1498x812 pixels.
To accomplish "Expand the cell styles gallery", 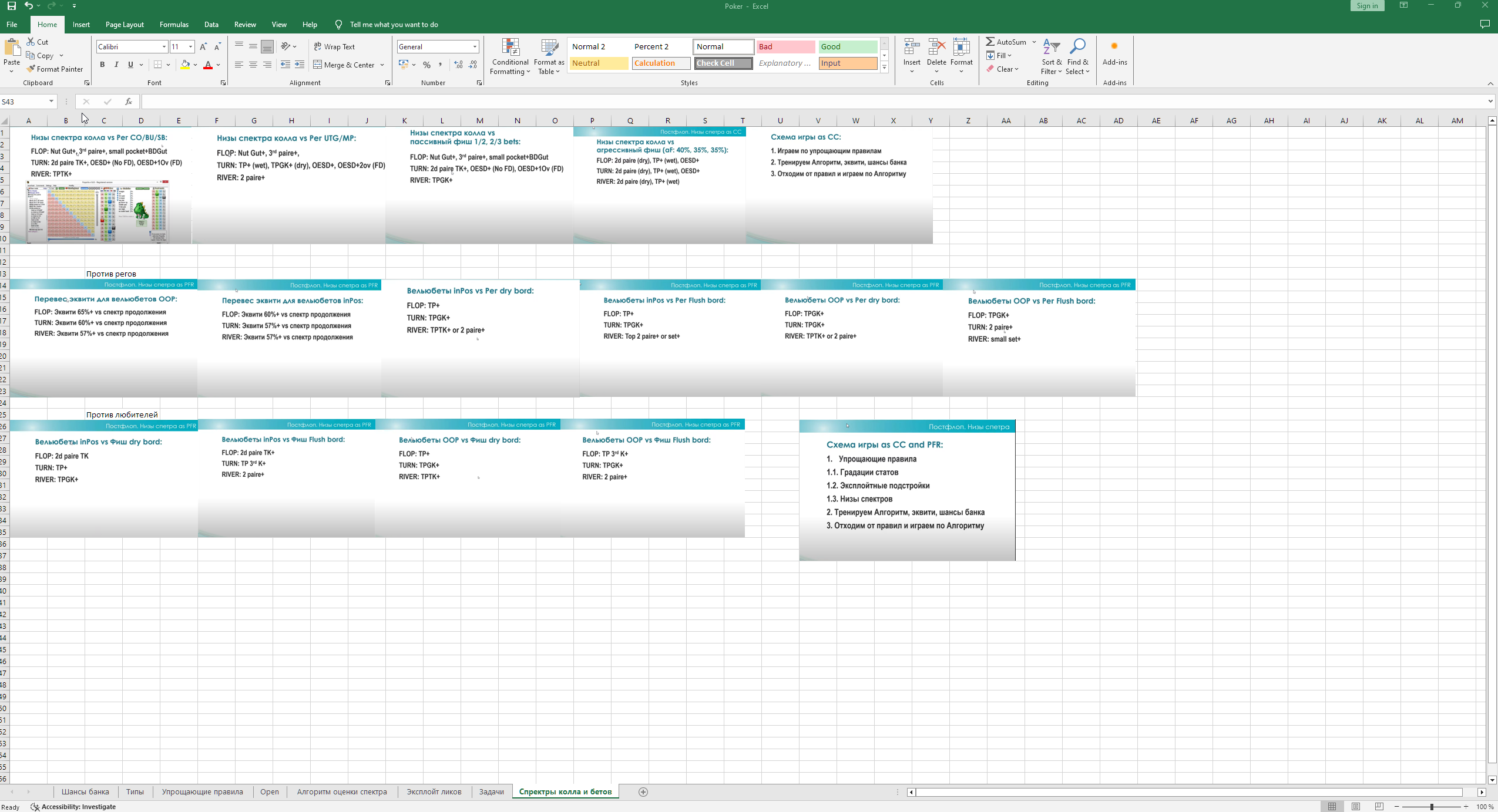I will pyautogui.click(x=884, y=68).
